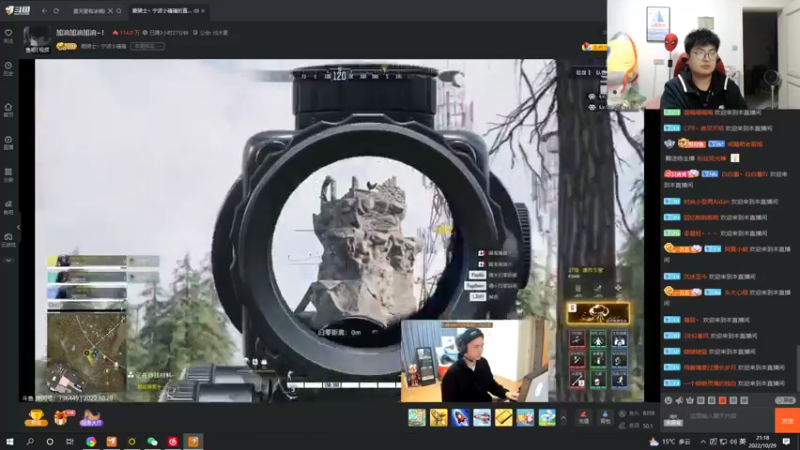Click the orange highlighted chat tool icon

[x=722, y=401]
